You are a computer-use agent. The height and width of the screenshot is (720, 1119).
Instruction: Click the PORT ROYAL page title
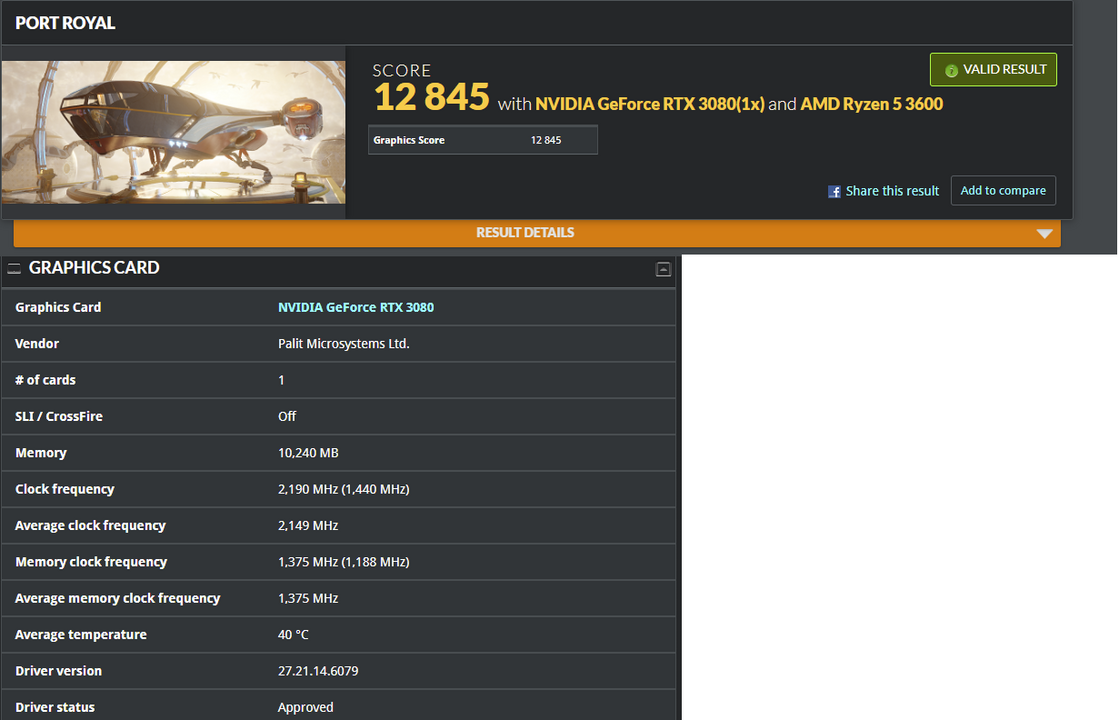65,22
